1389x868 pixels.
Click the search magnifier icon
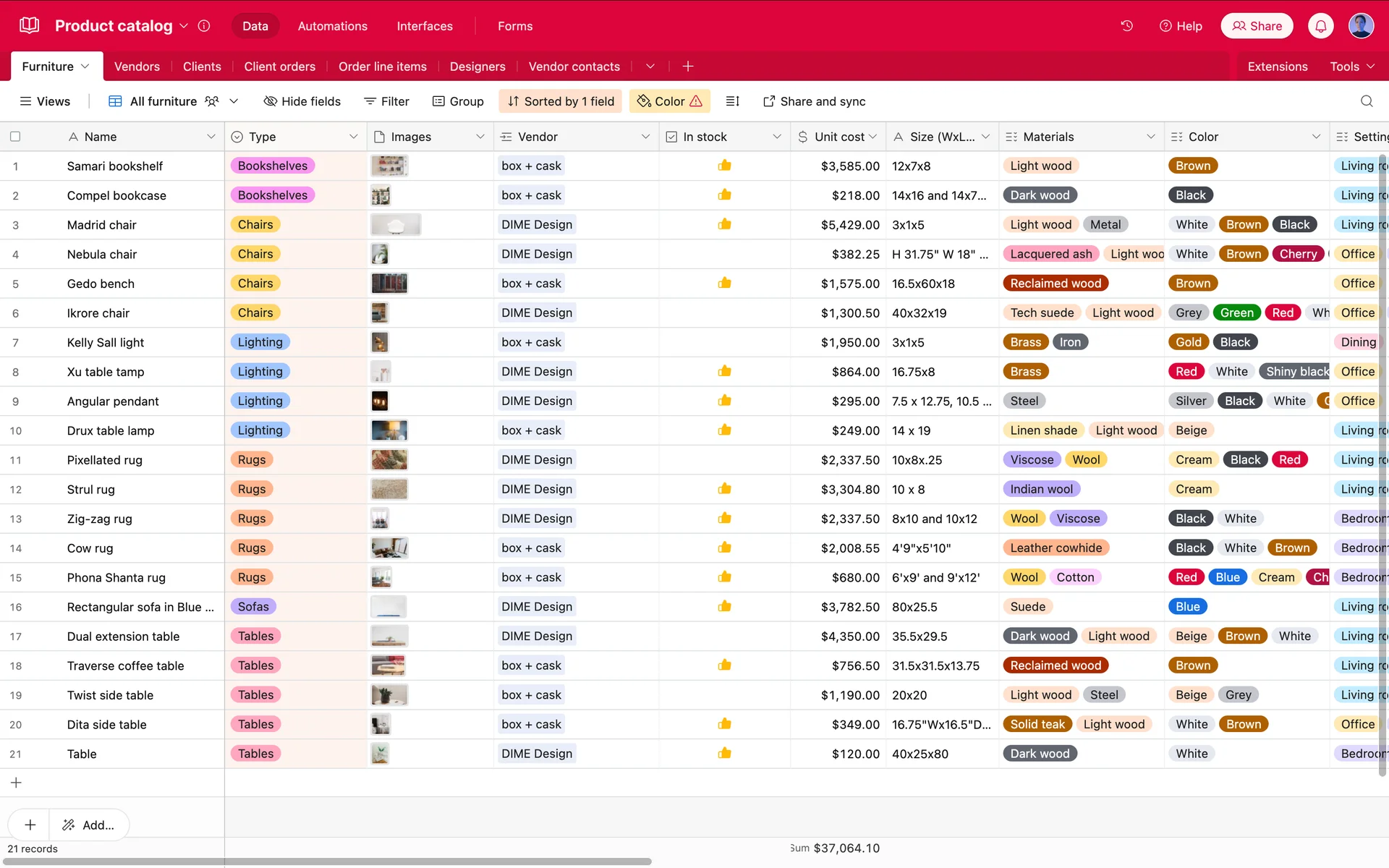(1366, 101)
